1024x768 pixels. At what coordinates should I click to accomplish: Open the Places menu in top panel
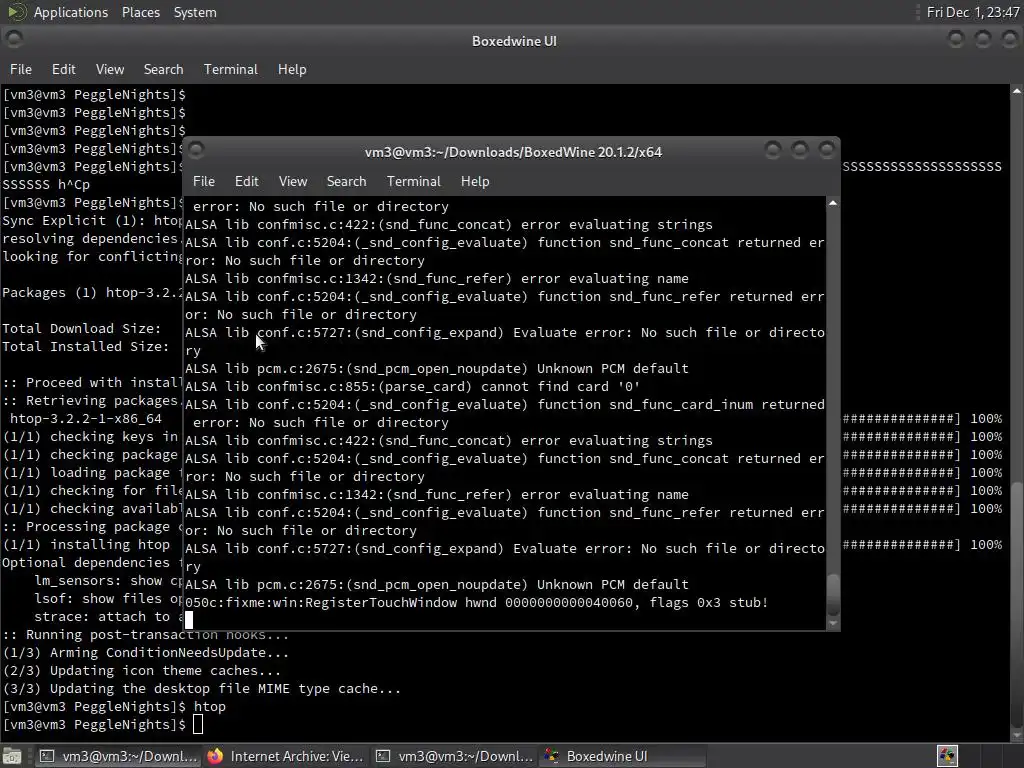tap(140, 12)
